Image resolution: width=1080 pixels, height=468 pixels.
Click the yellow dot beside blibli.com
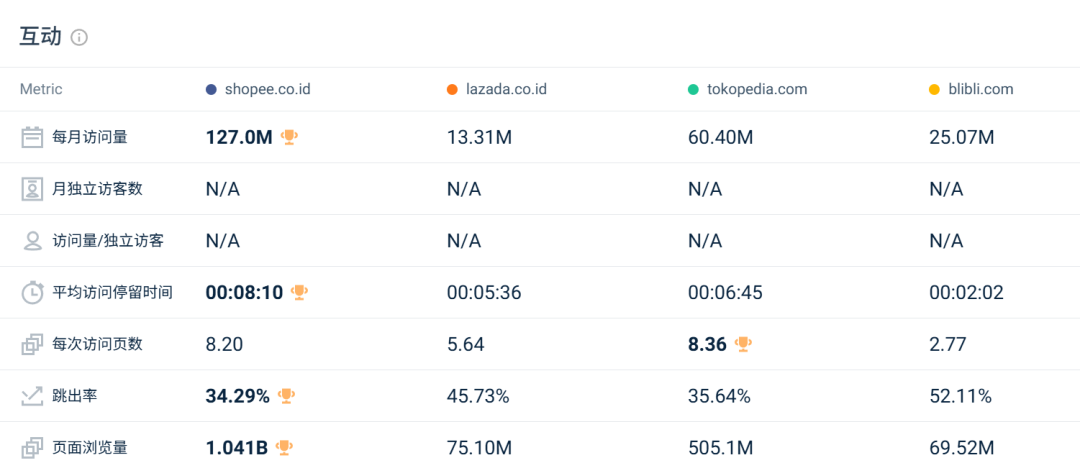[935, 90]
